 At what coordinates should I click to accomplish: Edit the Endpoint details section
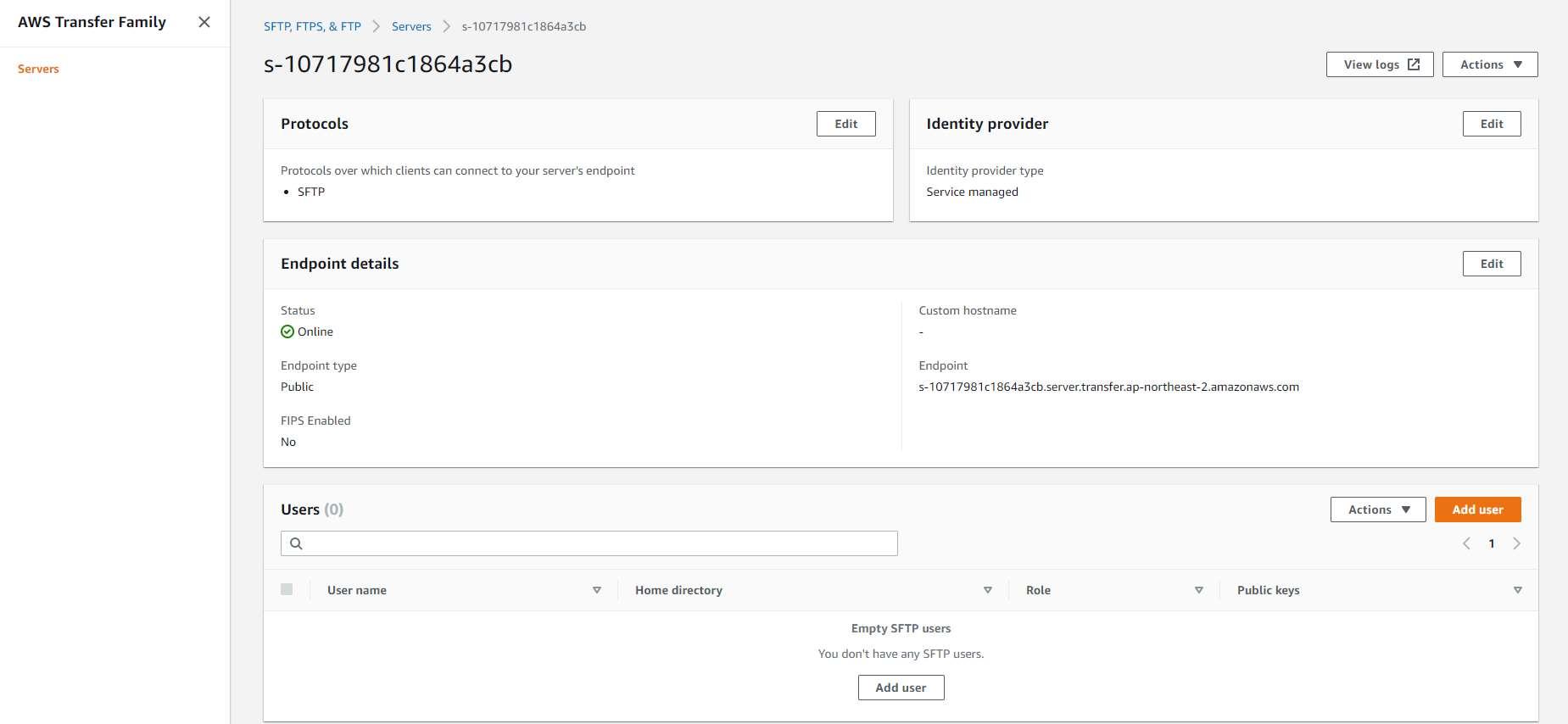[x=1492, y=264]
